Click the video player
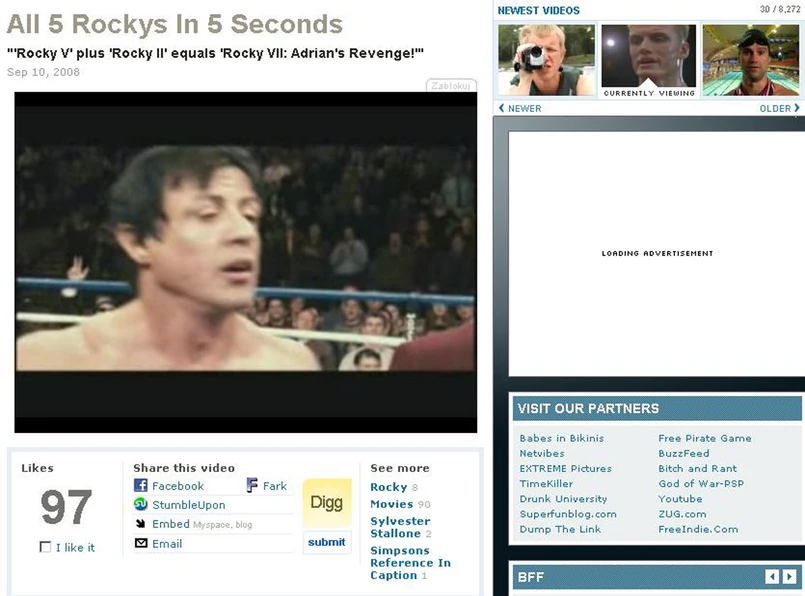805x596 pixels. 245,262
